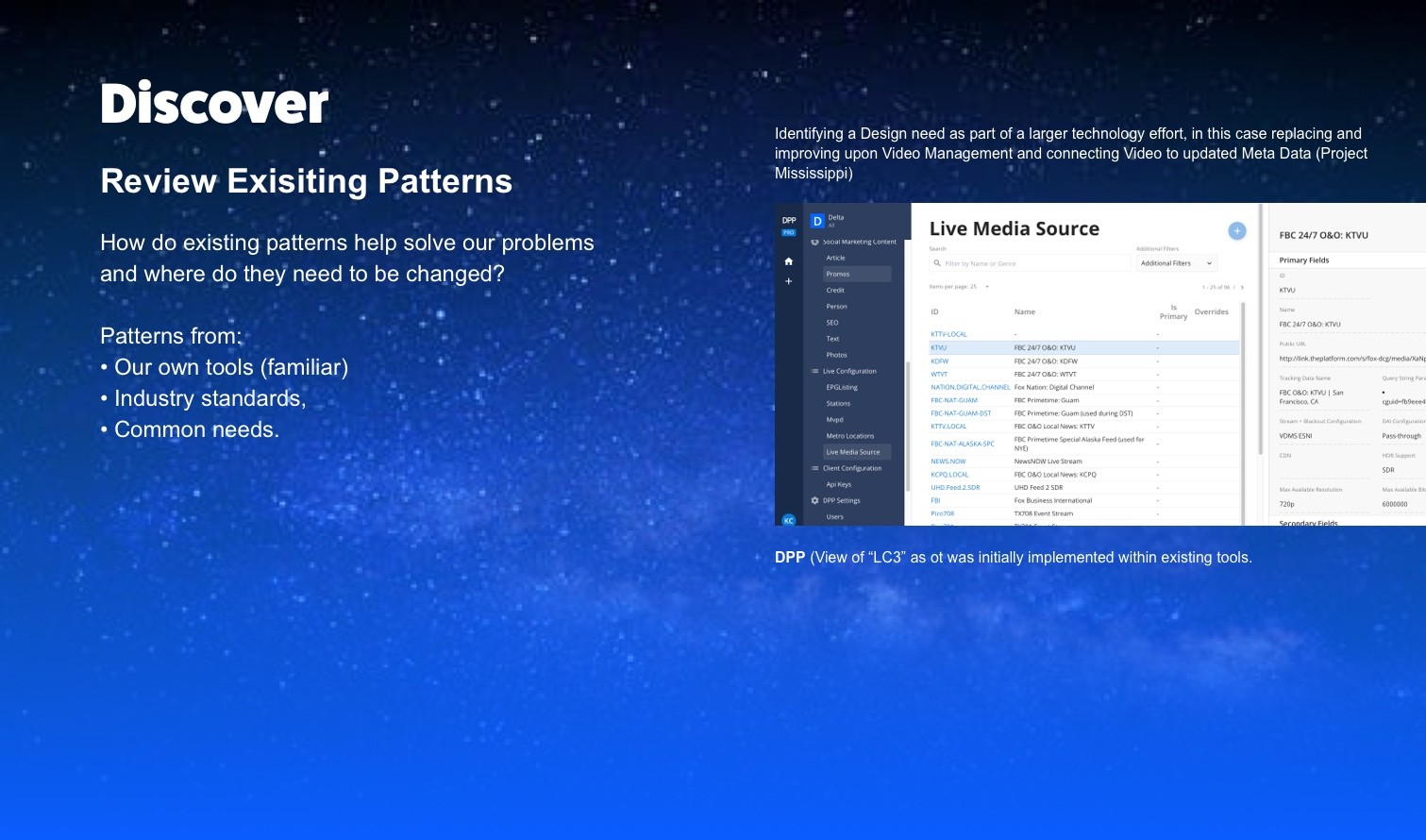
Task: Click the sidebar vertical scrollbar
Action: pyautogui.click(x=908, y=425)
